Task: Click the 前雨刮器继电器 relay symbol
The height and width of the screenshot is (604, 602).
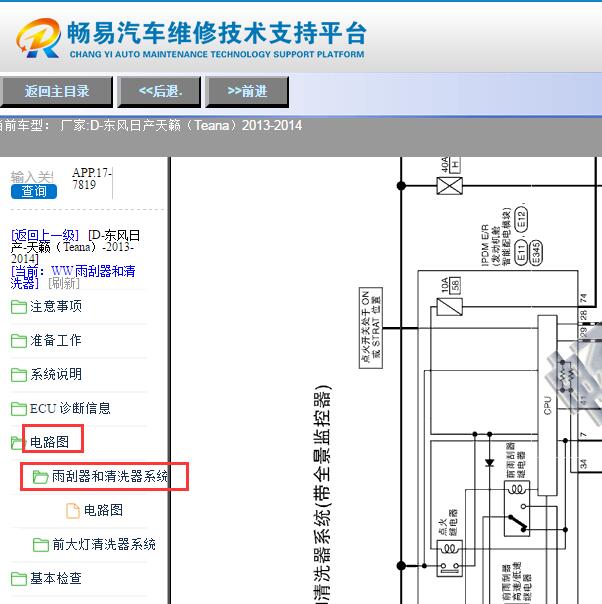Action: 517,508
